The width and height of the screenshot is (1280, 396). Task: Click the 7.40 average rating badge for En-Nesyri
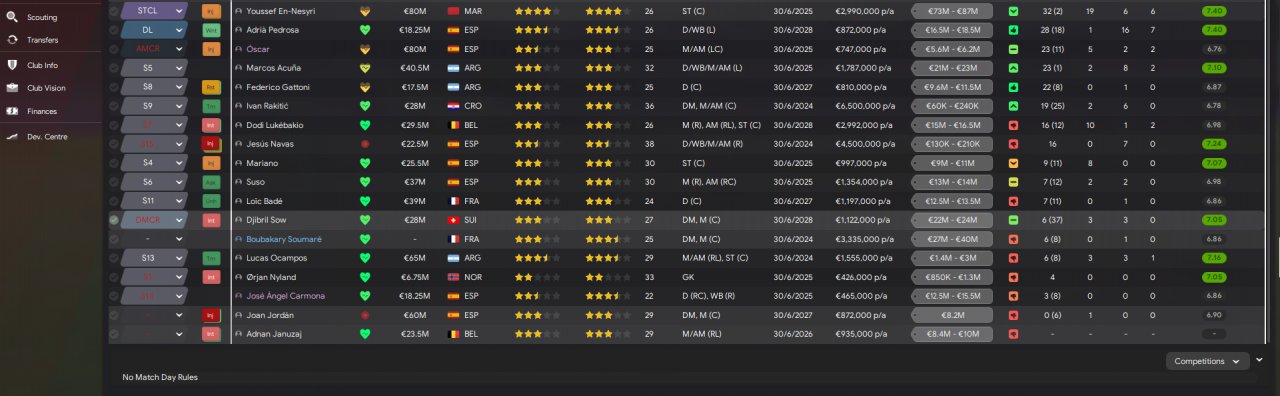click(x=1215, y=11)
